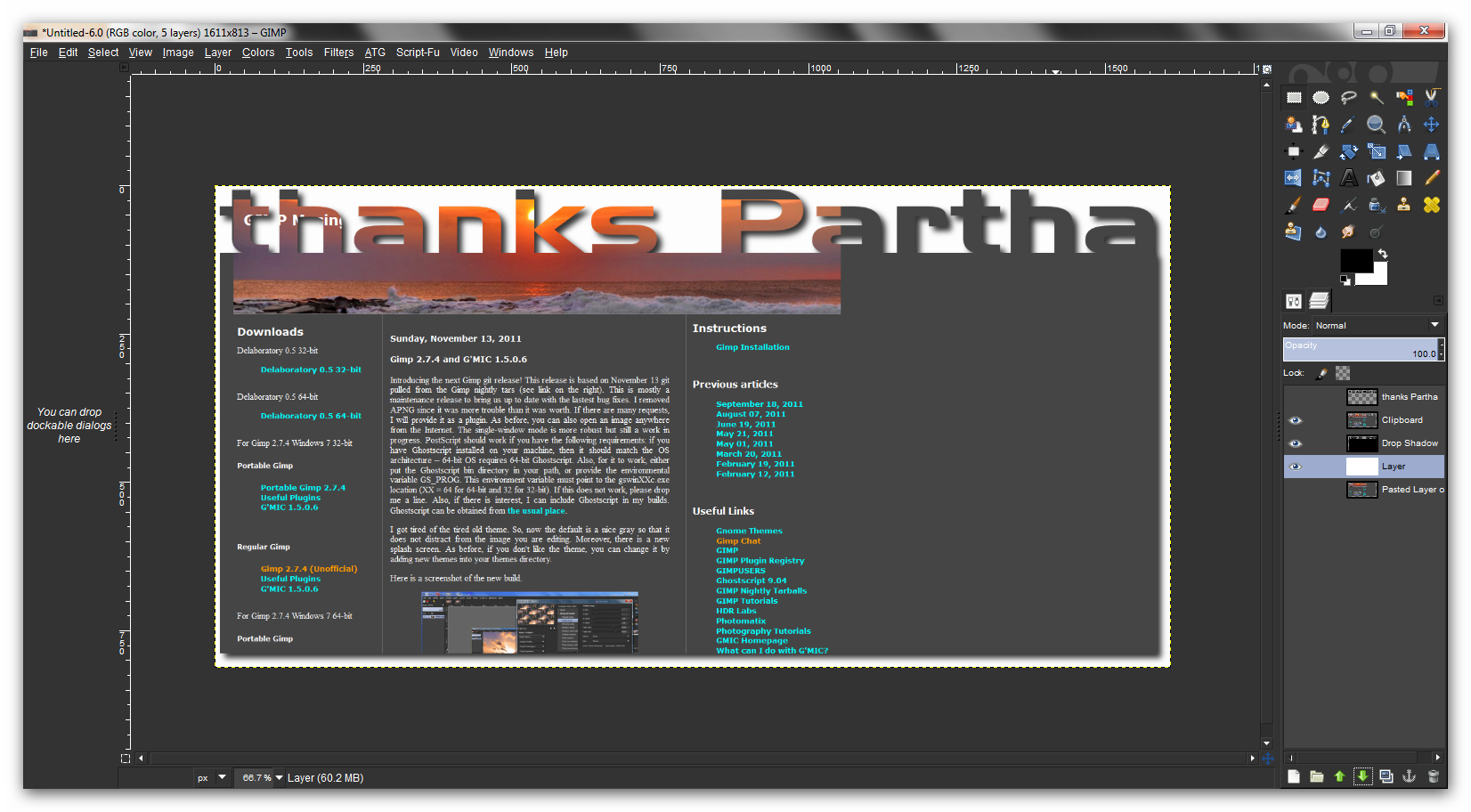Choose the Paintbrush tool
The image size is (1471, 812).
click(x=1294, y=205)
